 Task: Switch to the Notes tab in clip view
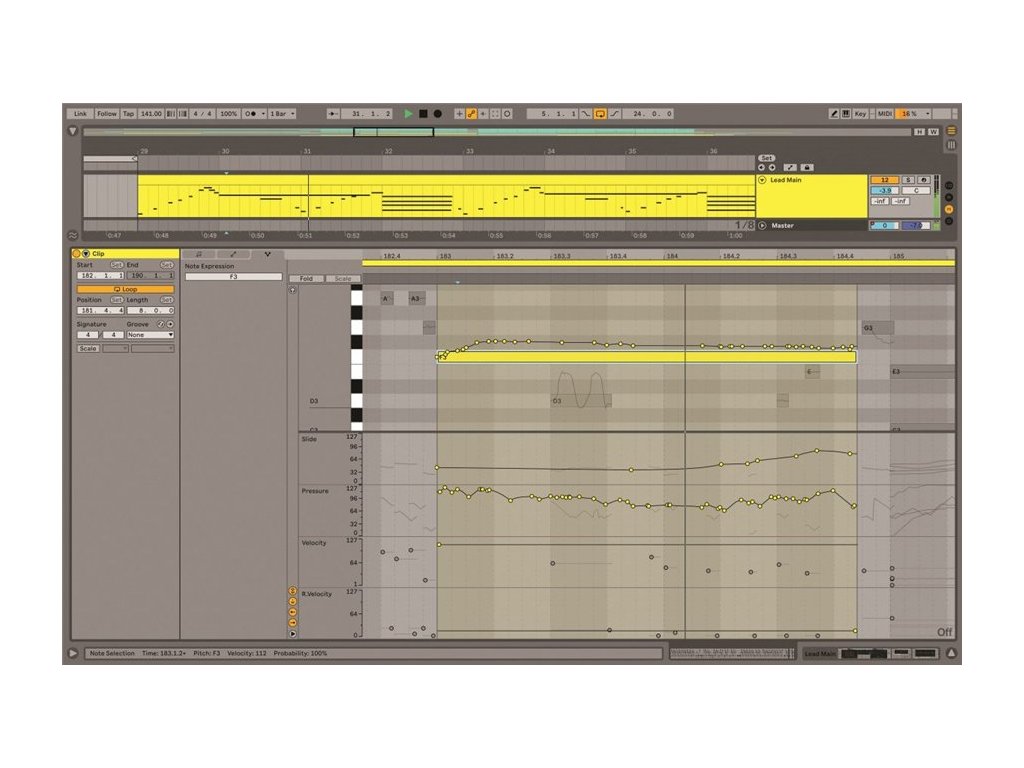click(199, 255)
